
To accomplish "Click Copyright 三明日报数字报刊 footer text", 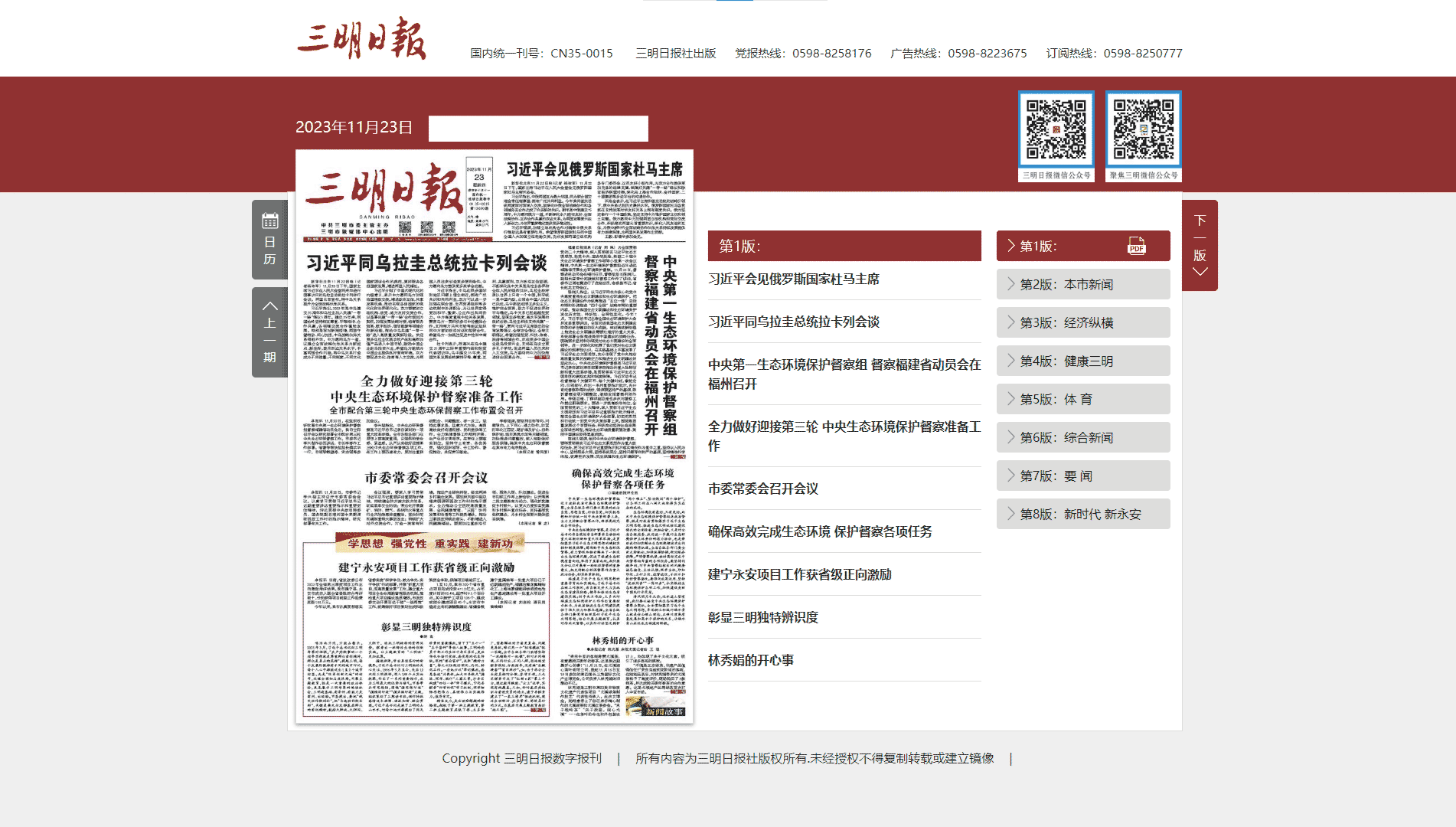I will pyautogui.click(x=522, y=758).
